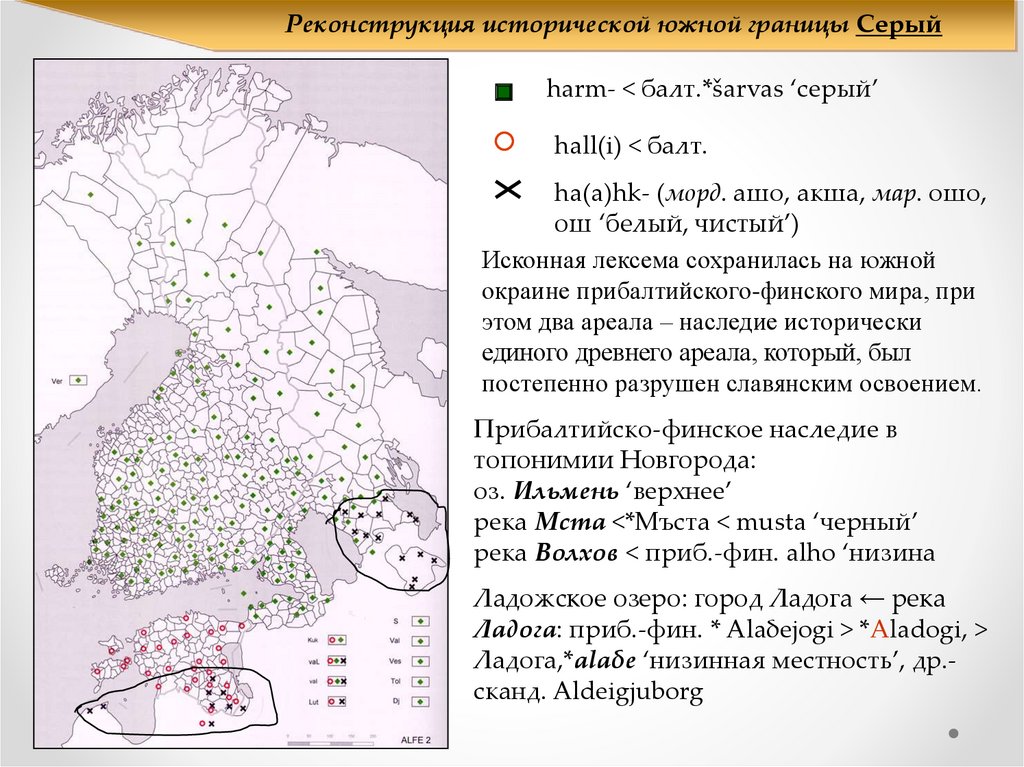Click the underlined word Серый in the title
Screen dimensions: 1024x767
(899, 24)
